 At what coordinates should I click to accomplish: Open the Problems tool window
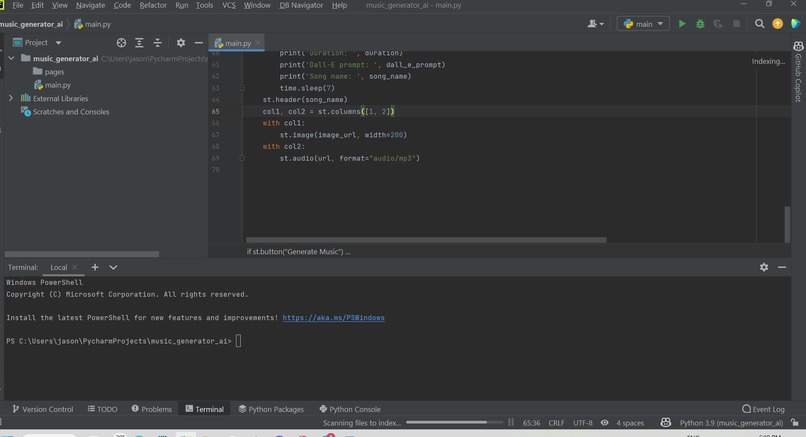(x=152, y=409)
